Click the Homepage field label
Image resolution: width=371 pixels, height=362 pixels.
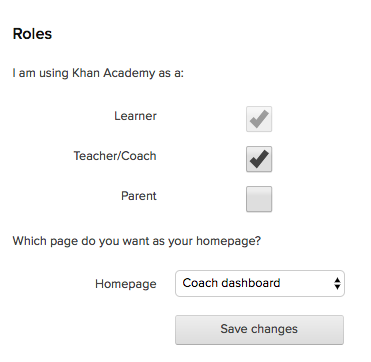point(126,284)
